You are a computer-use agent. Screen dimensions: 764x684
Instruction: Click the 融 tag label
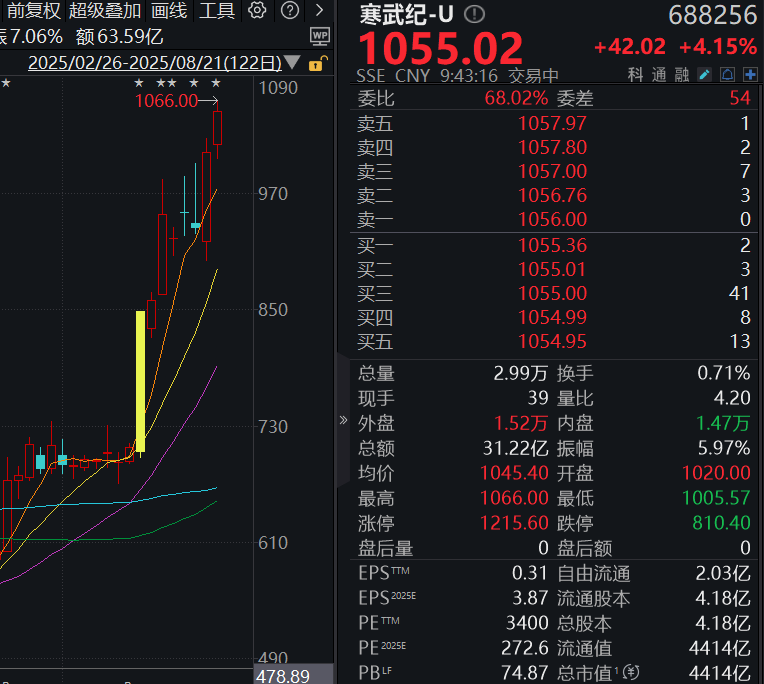pyautogui.click(x=682, y=75)
